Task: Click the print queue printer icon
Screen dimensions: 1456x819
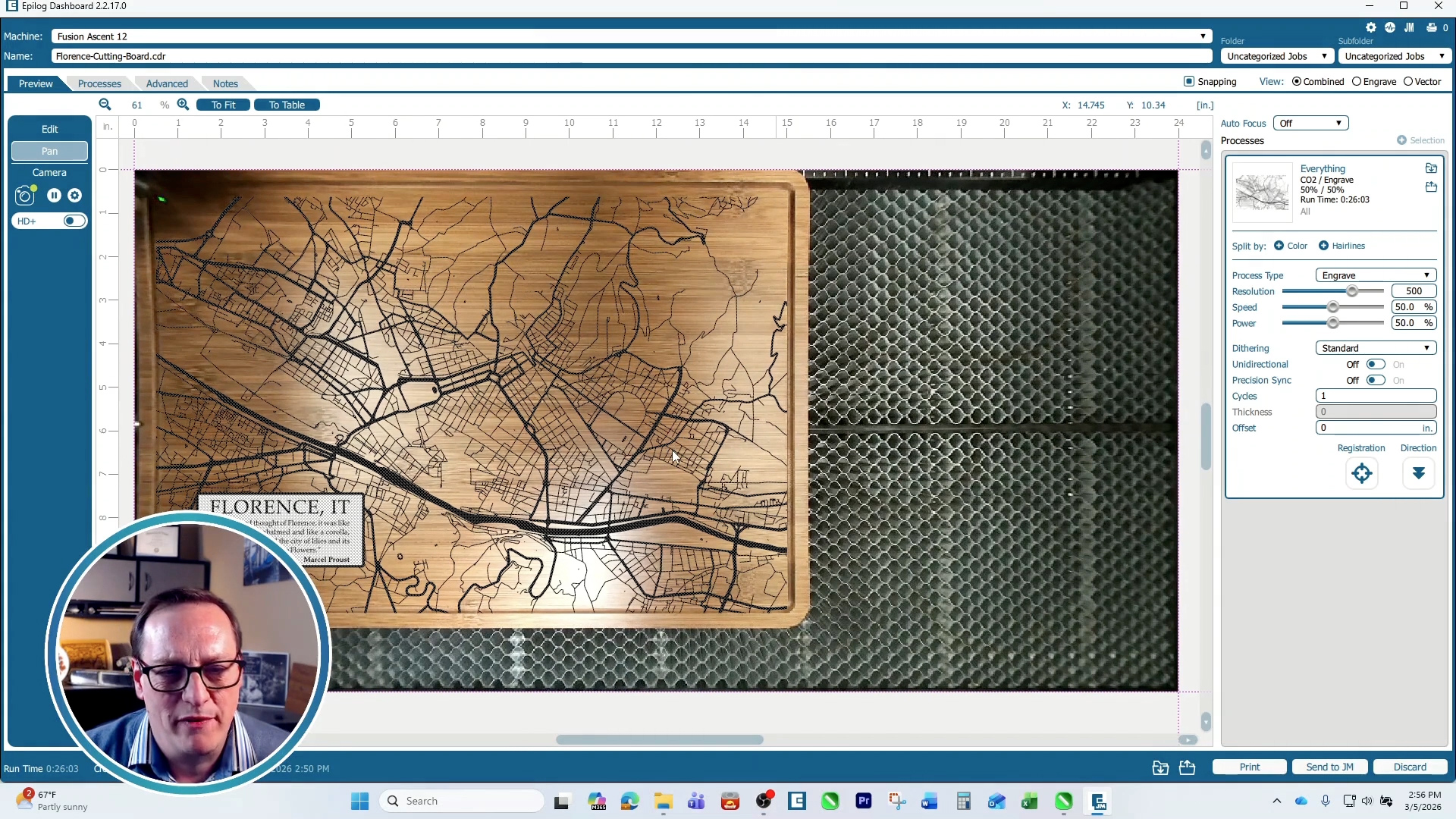Action: 1431,27
